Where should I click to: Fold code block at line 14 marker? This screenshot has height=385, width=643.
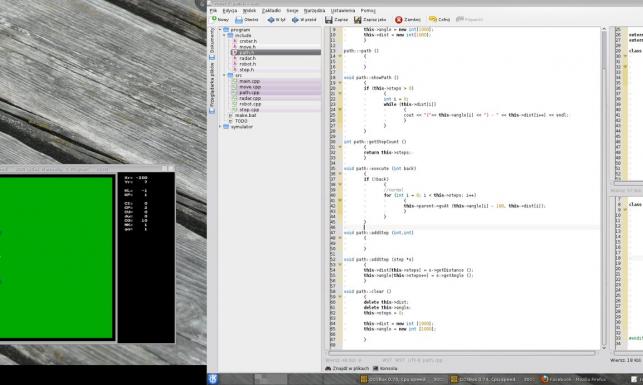pos(340,56)
